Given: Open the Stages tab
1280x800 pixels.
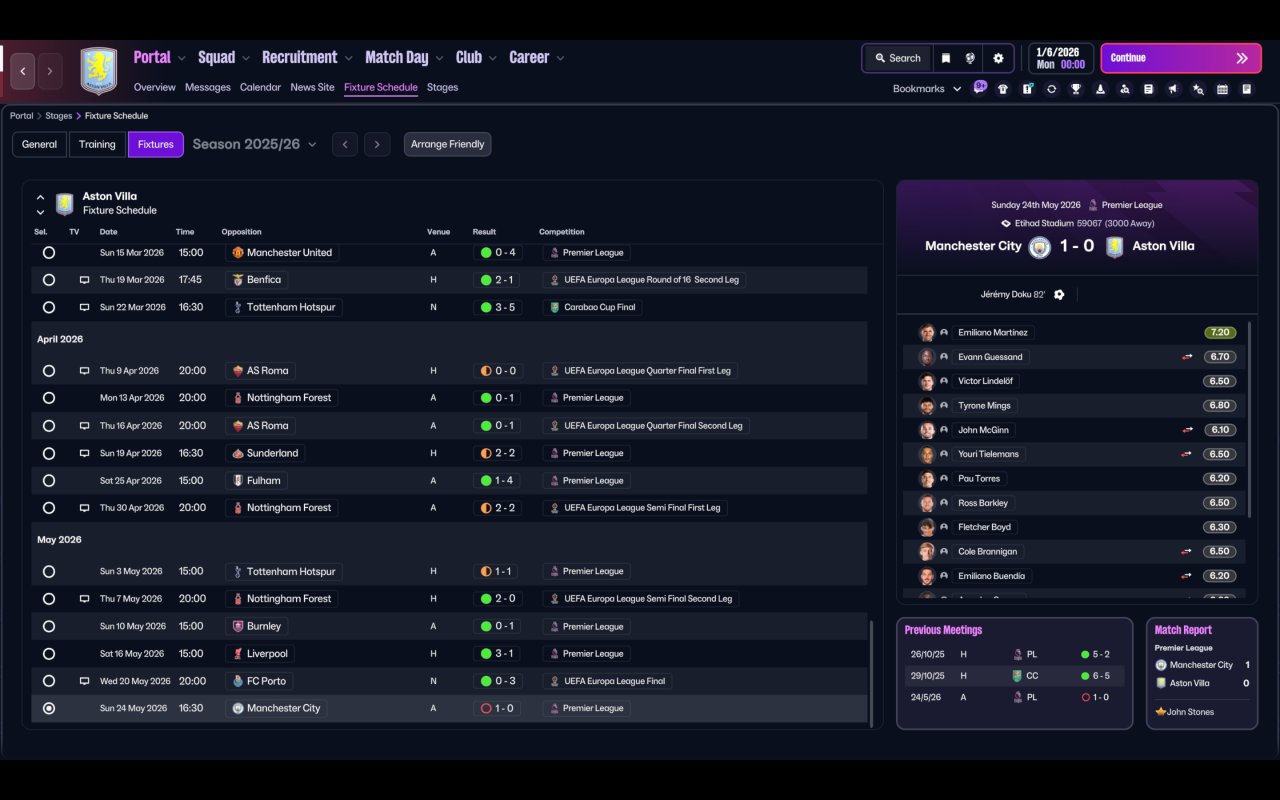Looking at the screenshot, I should point(442,87).
